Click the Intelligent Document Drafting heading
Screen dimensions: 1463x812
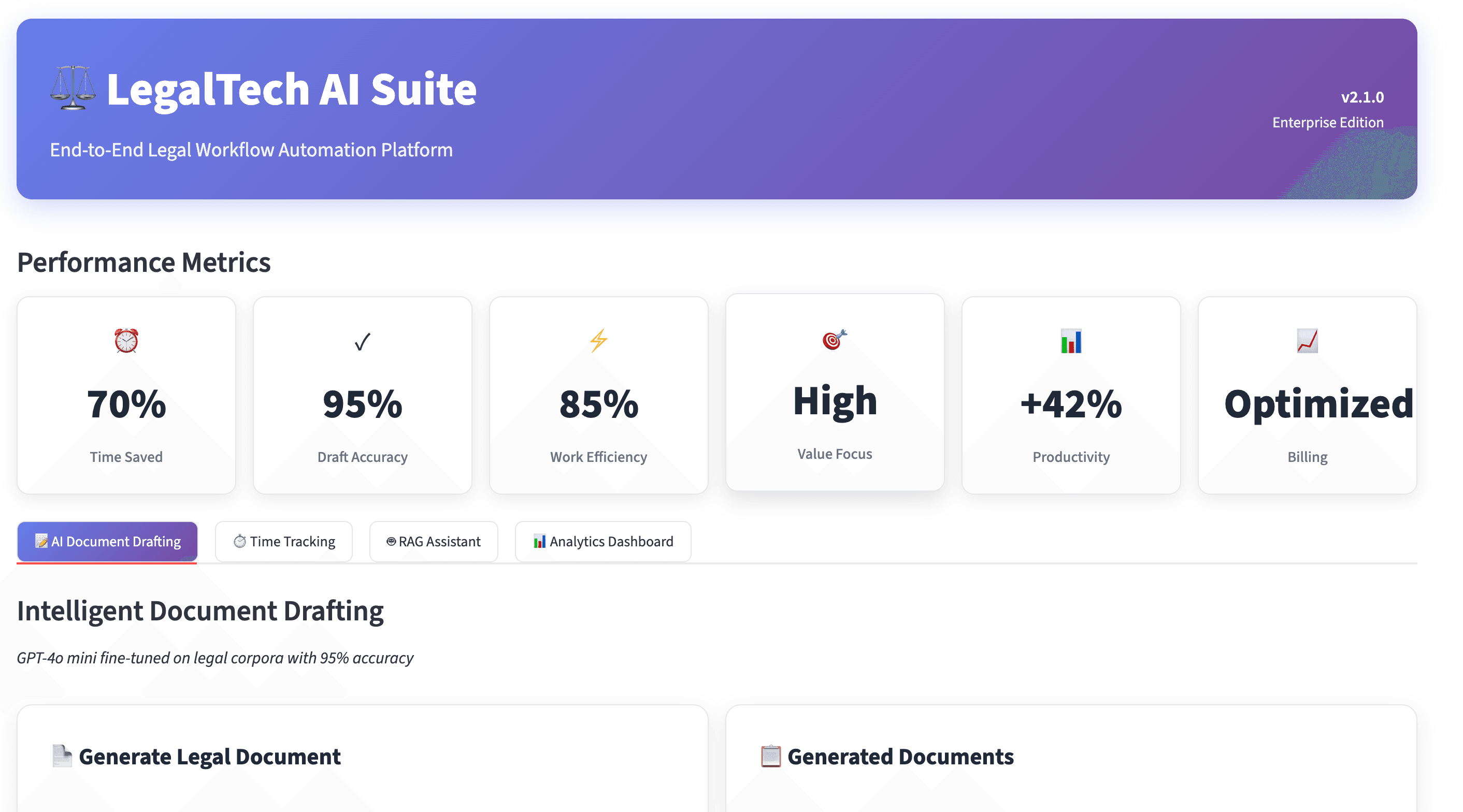200,611
